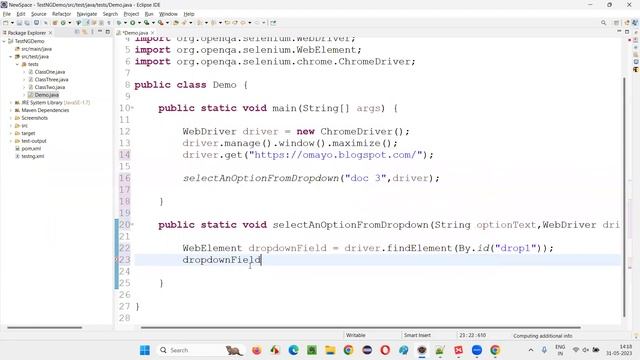Fold the main method at line 10
640x360 pixels.
(133, 108)
